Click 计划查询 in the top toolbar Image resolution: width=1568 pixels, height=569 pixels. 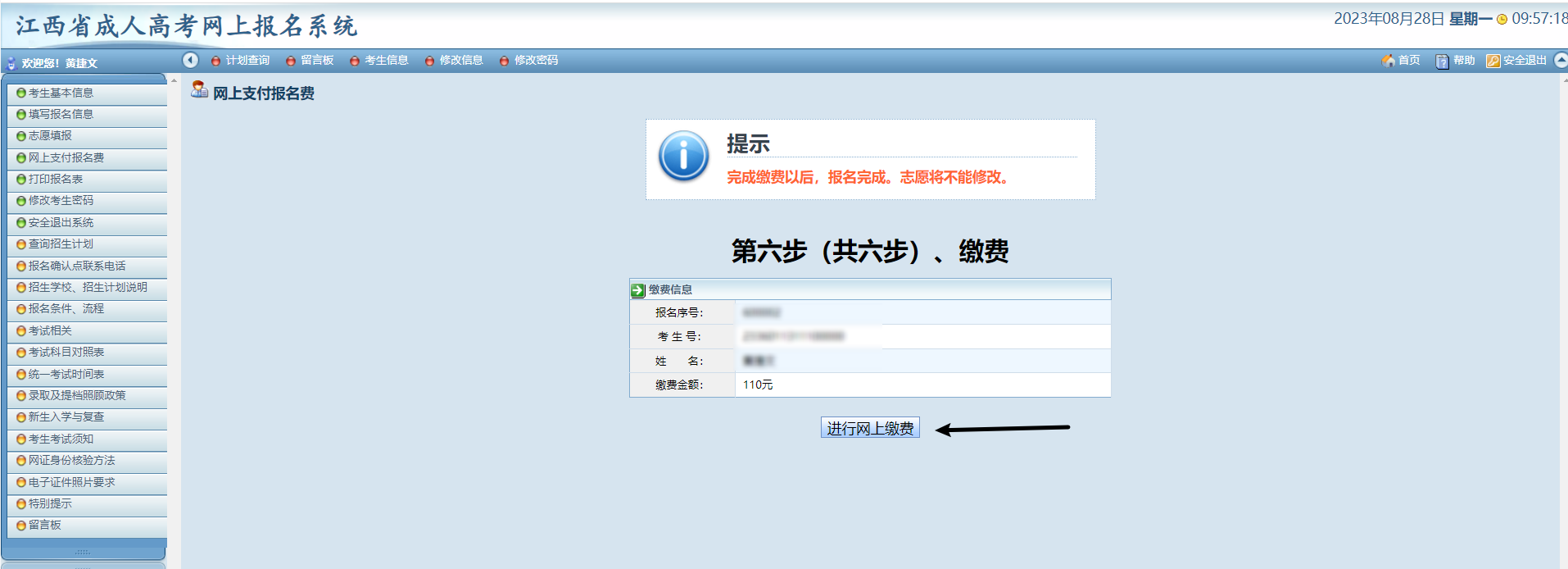coord(247,61)
